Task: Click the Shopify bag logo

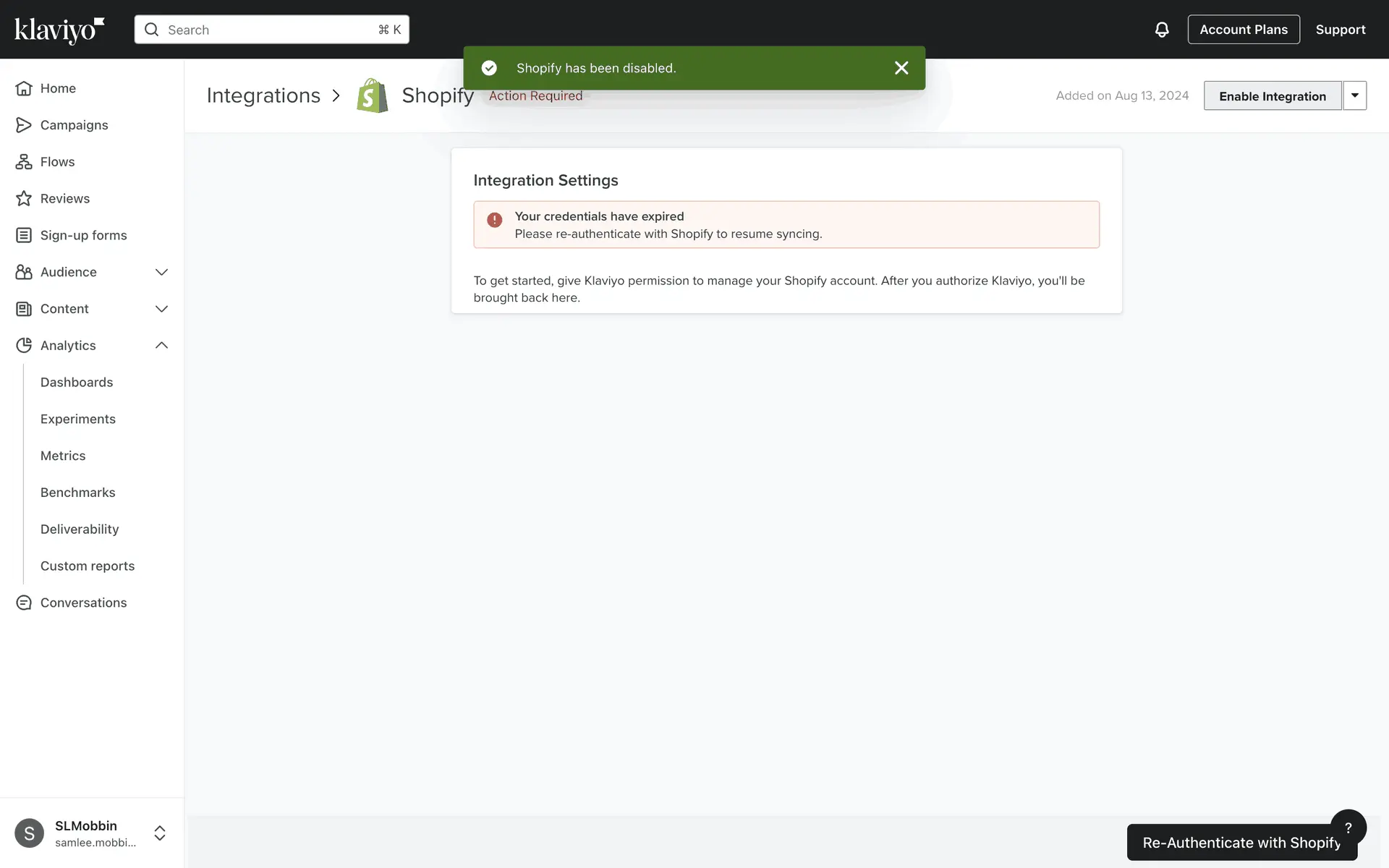Action: 373,95
